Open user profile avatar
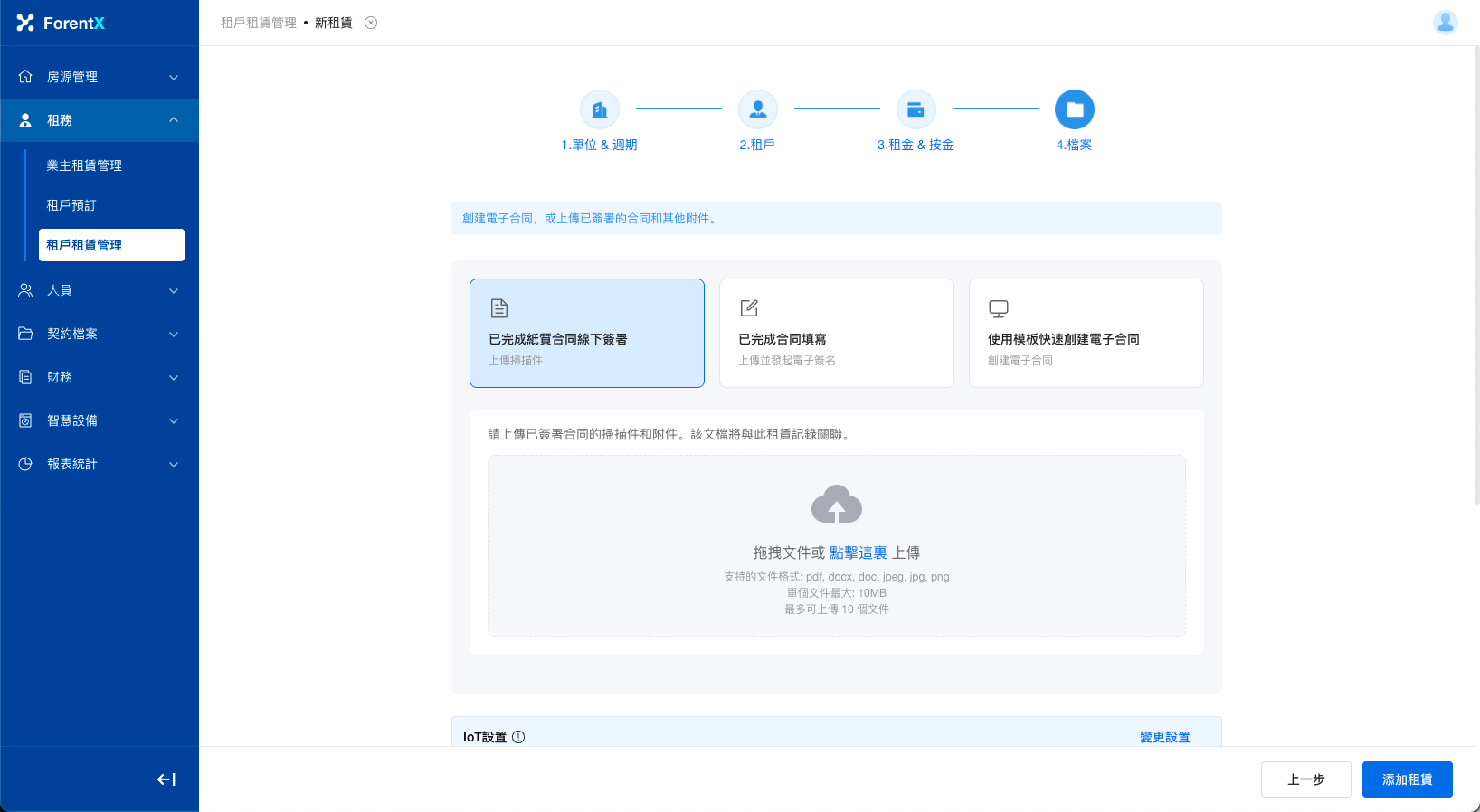The image size is (1480, 812). pyautogui.click(x=1445, y=23)
